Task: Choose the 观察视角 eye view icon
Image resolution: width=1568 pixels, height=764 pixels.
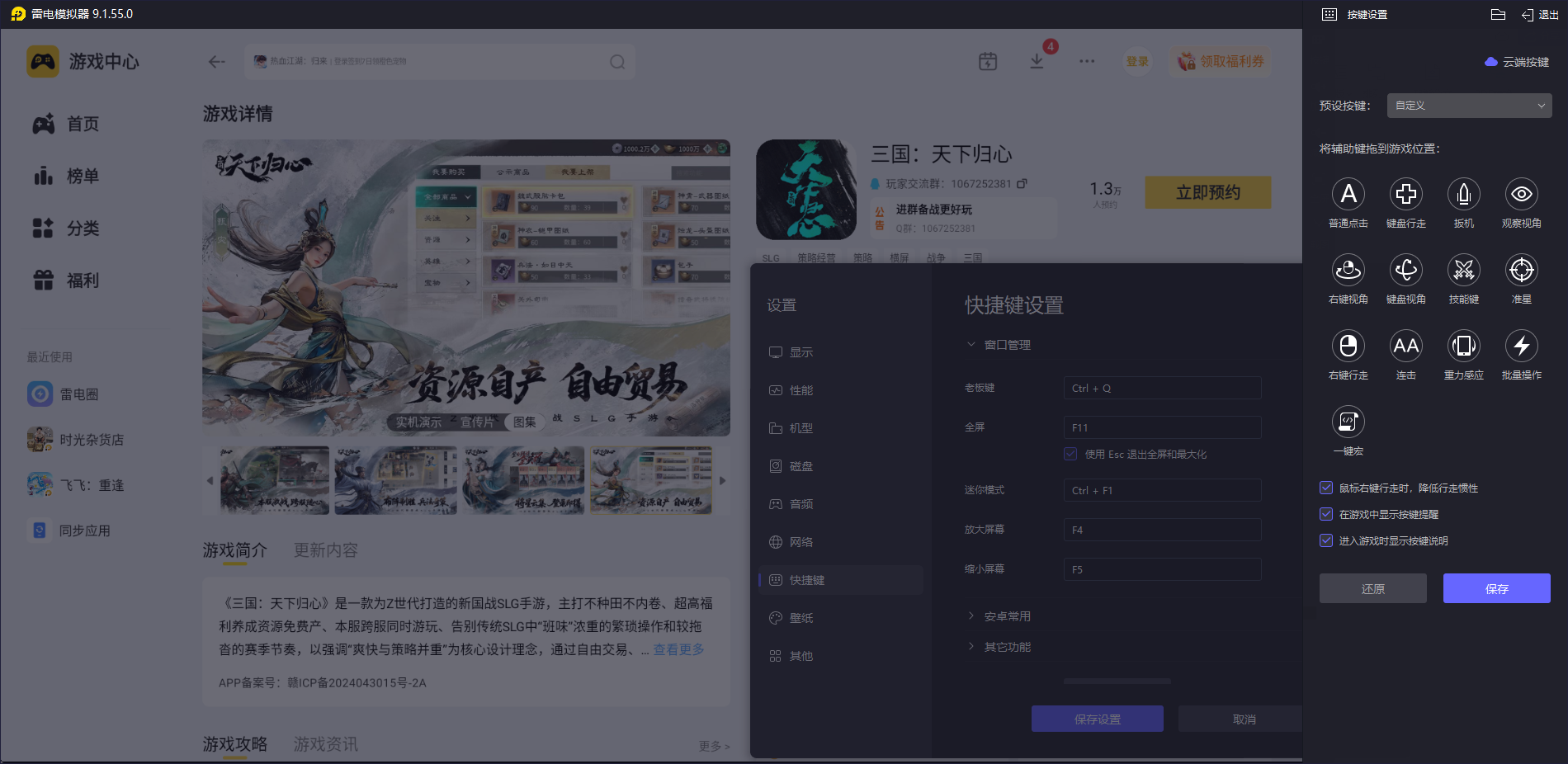Action: pos(1521,195)
